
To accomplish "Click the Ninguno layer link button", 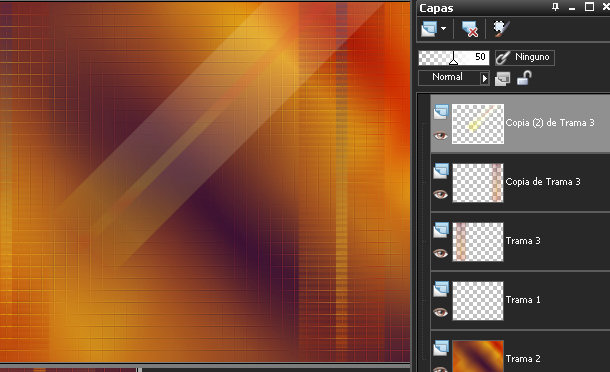I will [525, 58].
